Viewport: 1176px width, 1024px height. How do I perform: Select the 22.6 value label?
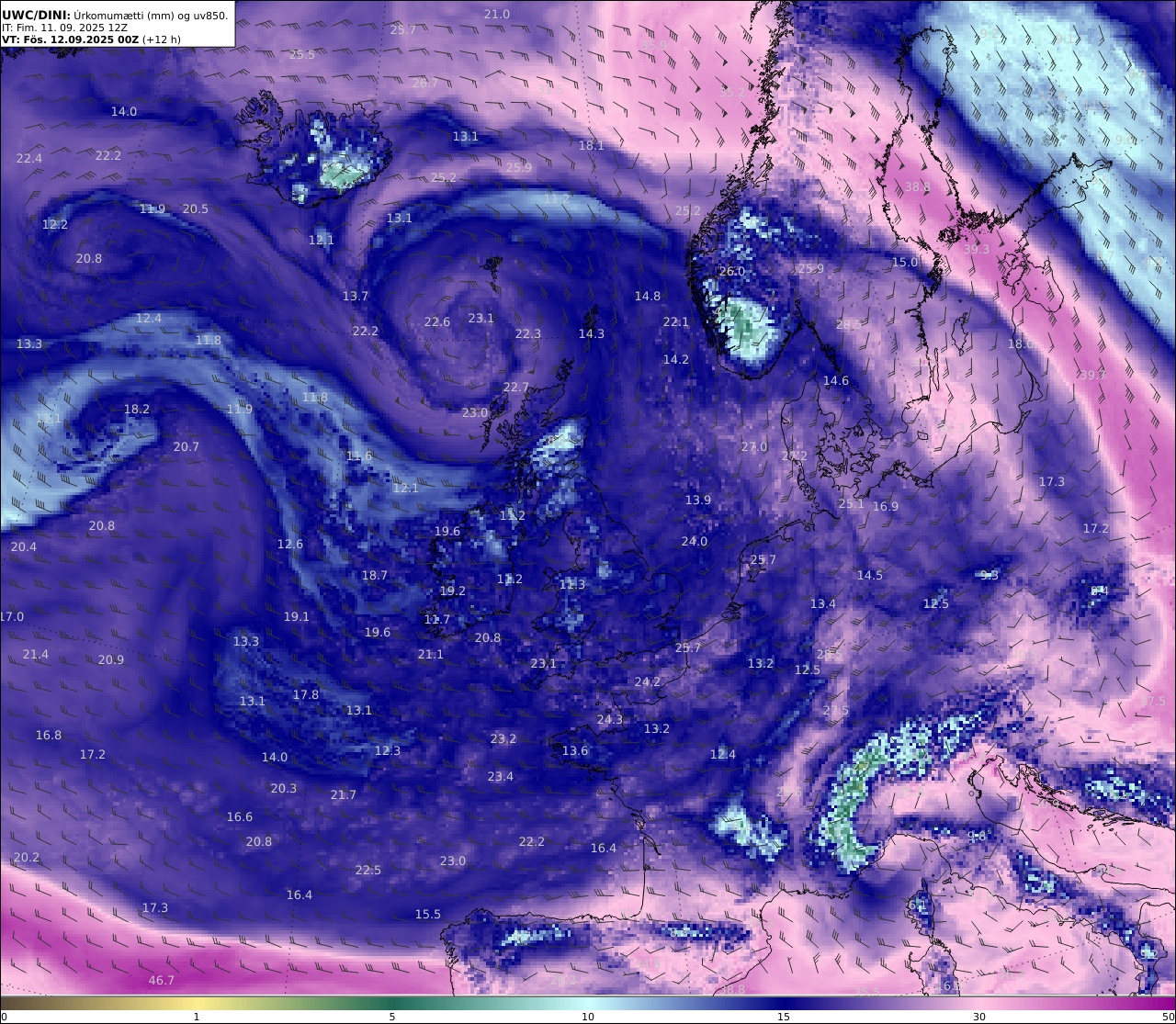tap(437, 321)
